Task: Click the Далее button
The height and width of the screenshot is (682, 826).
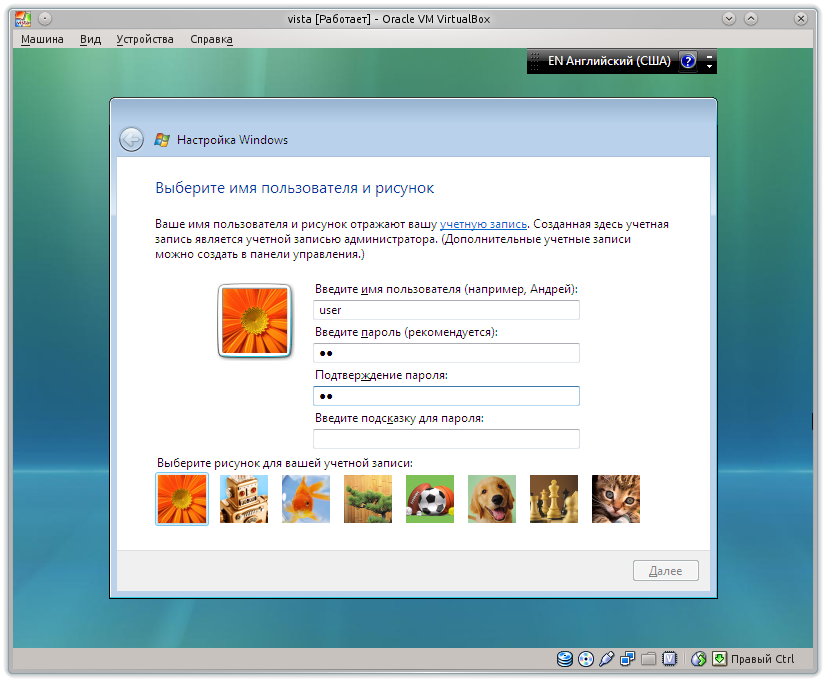Action: pos(665,570)
